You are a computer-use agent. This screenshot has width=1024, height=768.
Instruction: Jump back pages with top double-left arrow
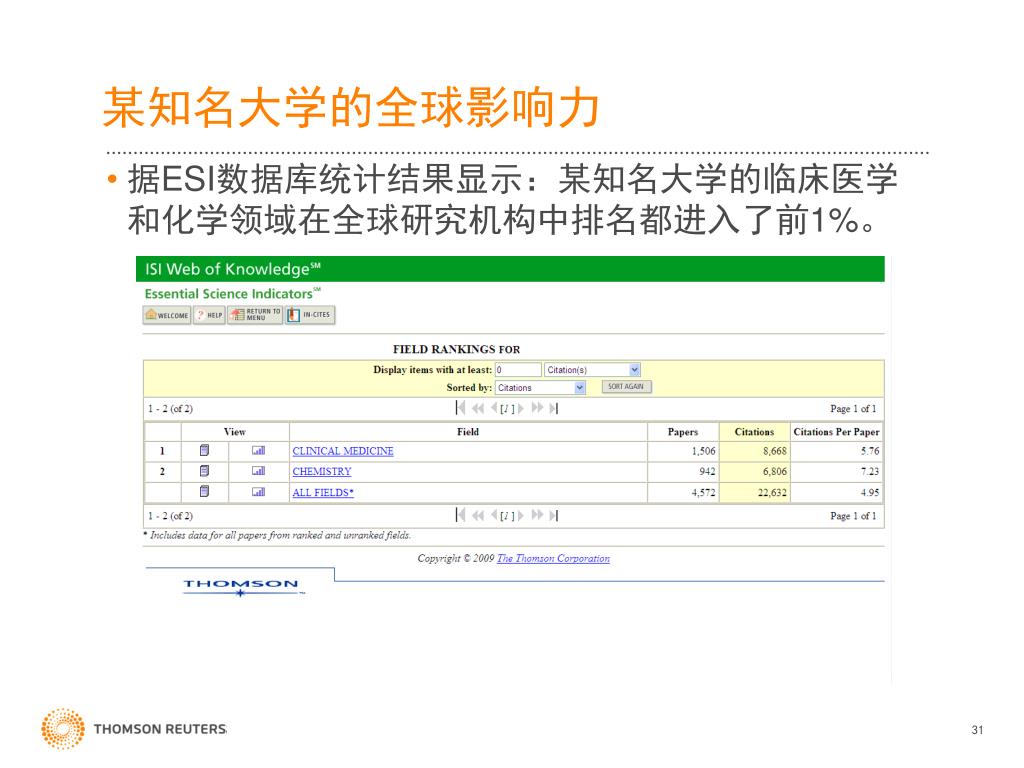pos(478,408)
